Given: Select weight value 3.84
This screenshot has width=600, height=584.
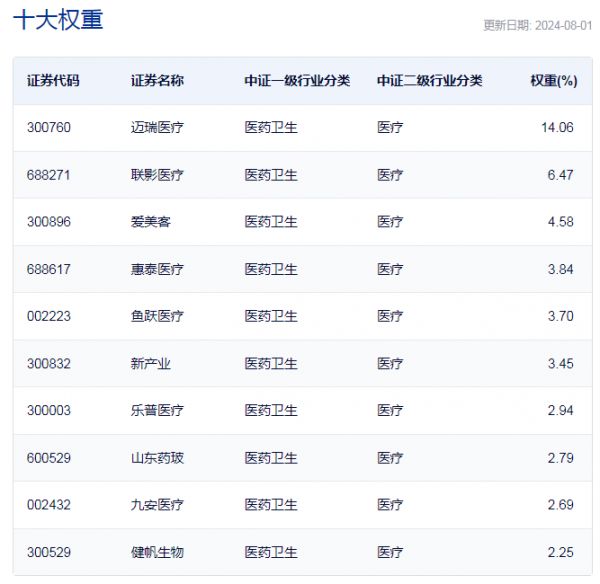Looking at the screenshot, I should (560, 269).
